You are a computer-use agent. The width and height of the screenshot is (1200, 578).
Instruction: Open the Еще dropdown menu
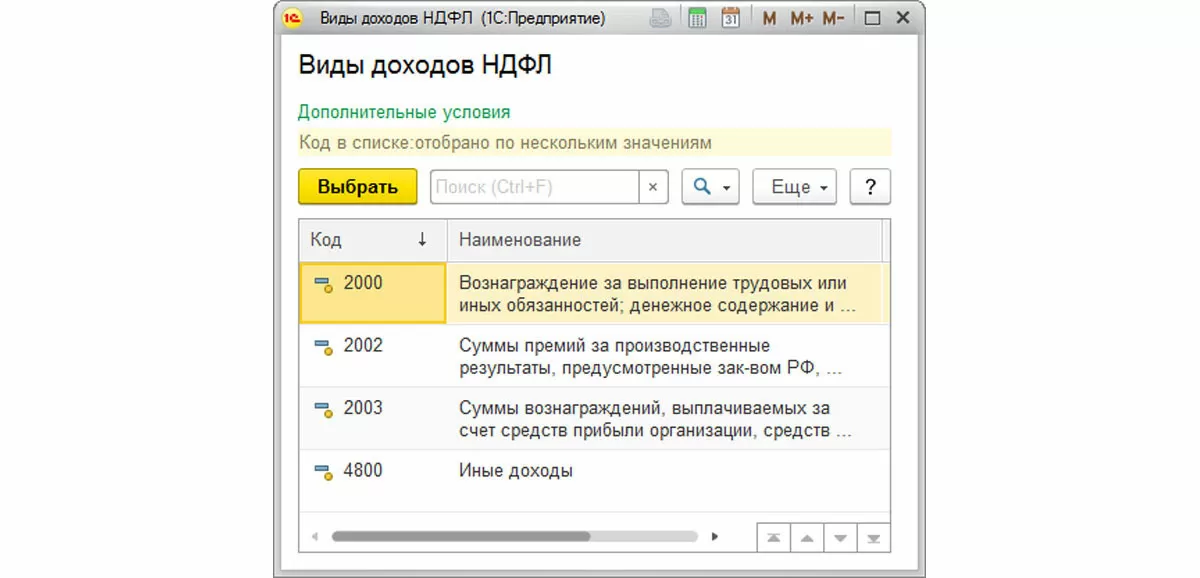click(x=794, y=187)
